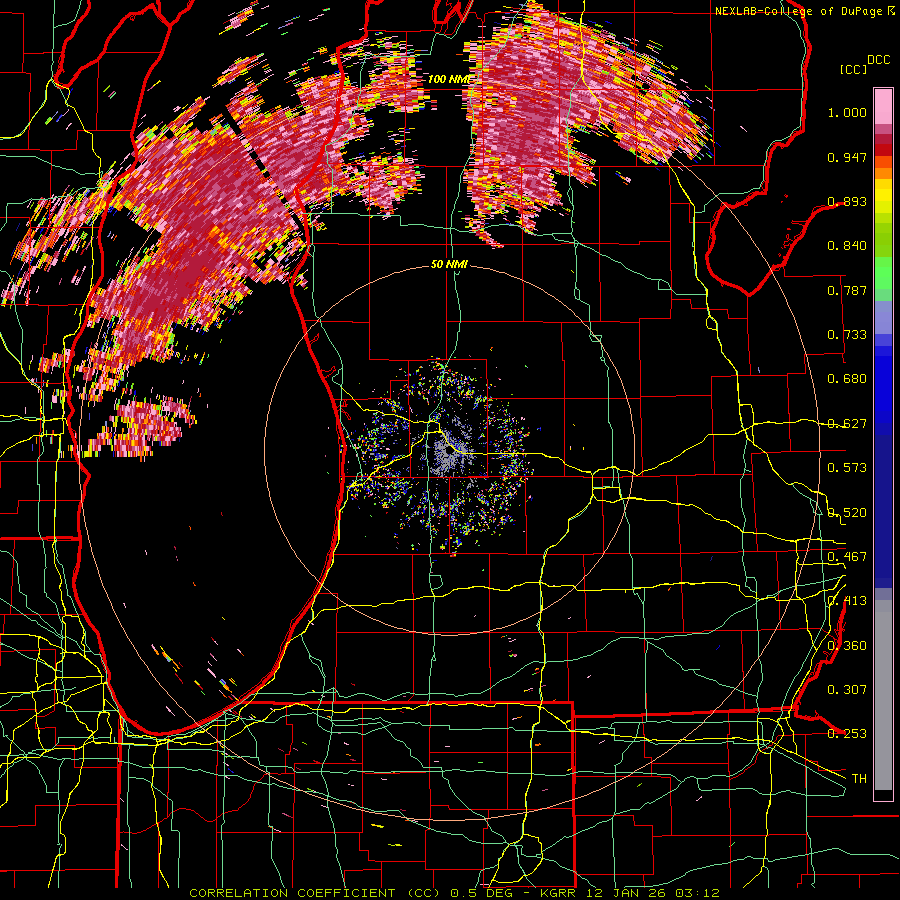Select the 0.893 scale value
This screenshot has width=900, height=900.
847,201
